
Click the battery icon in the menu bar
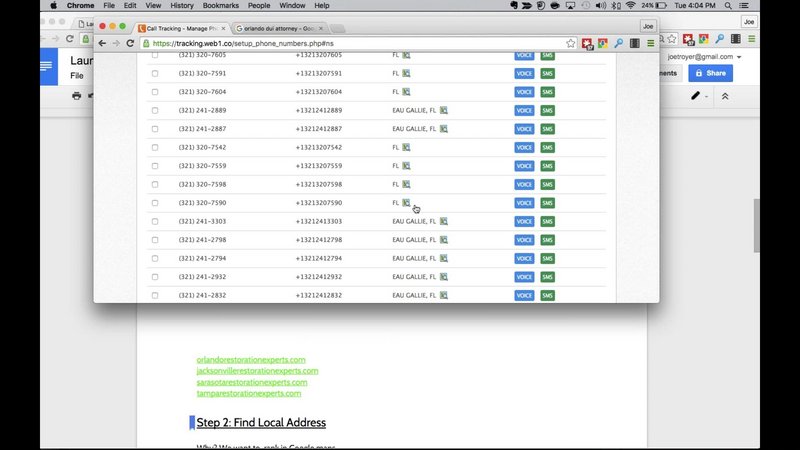point(661,6)
